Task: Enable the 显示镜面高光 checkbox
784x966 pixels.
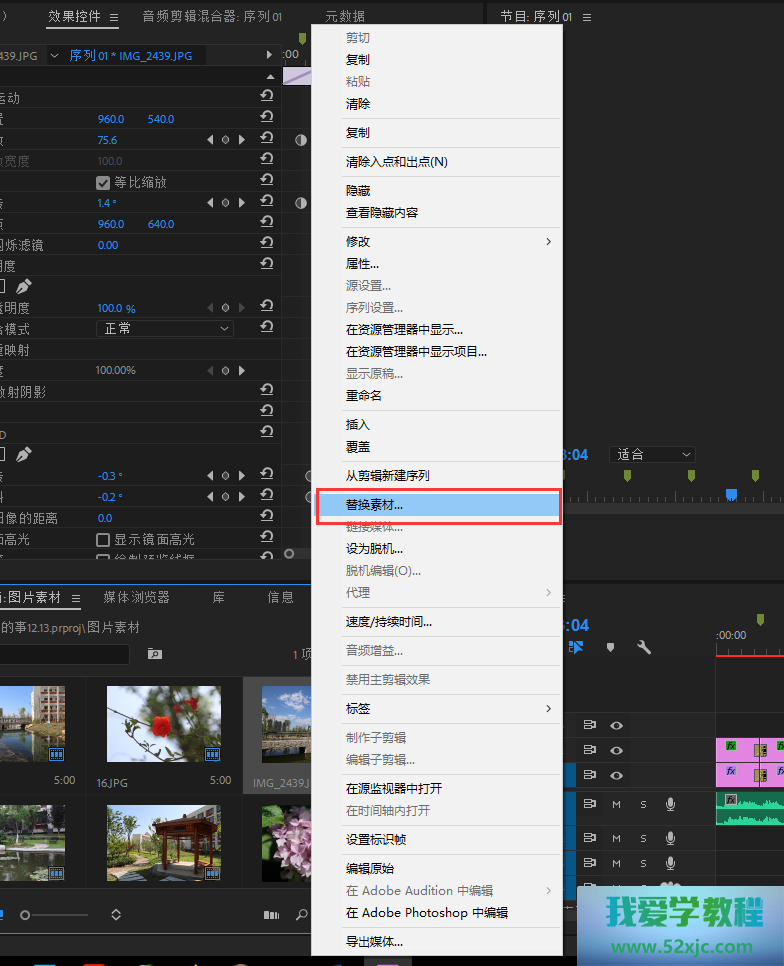Action: [102, 540]
